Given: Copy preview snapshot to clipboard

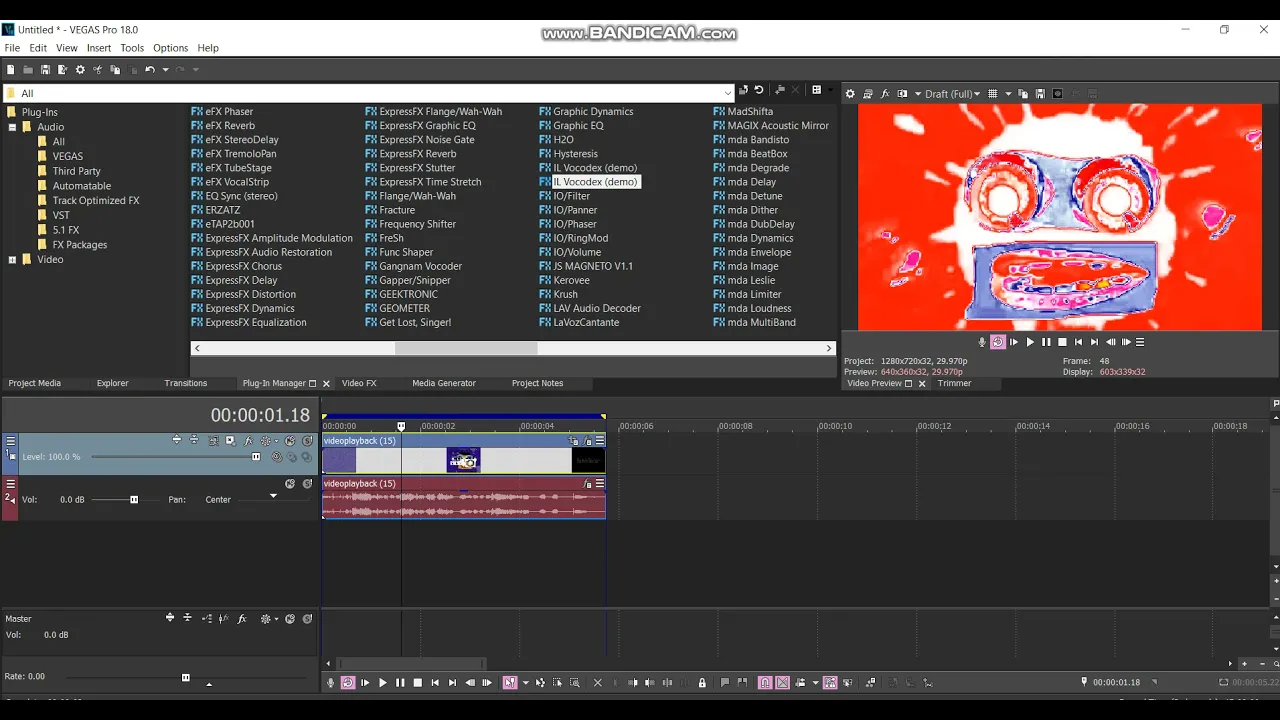Looking at the screenshot, I should [x=1023, y=94].
